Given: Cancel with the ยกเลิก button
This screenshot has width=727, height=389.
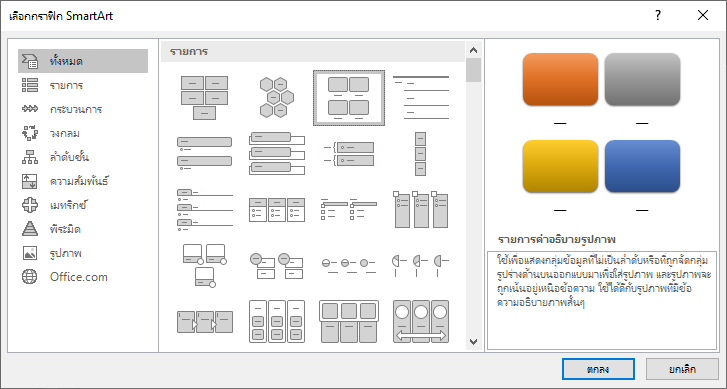Looking at the screenshot, I should click(x=682, y=369).
